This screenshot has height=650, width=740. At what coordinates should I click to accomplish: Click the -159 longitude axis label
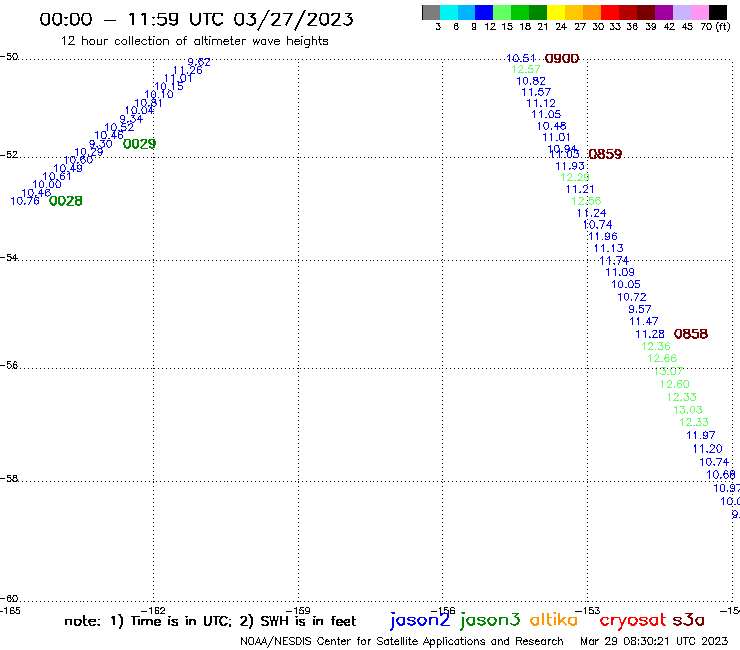[298, 610]
